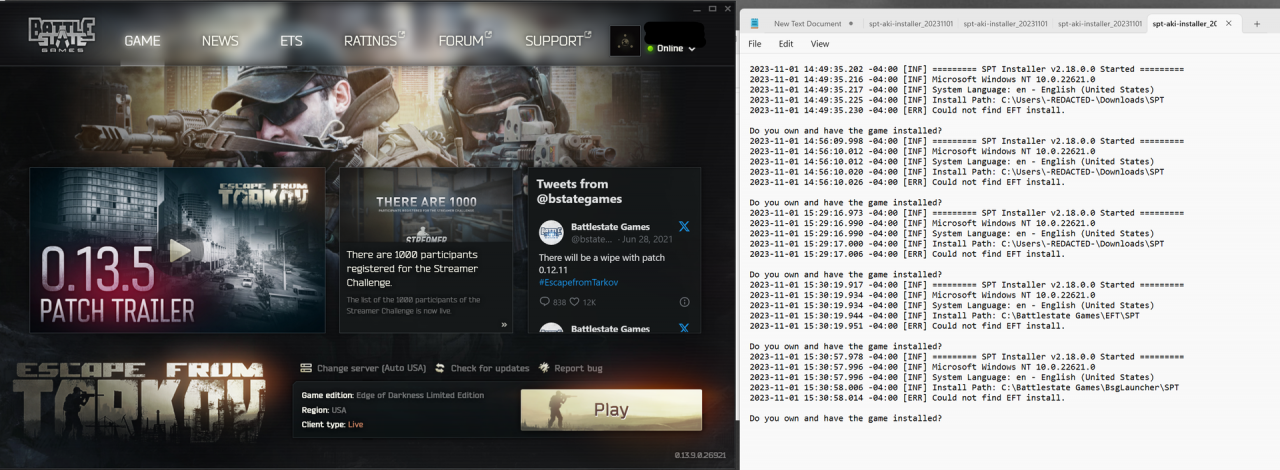Click the X logo on first tweet
The image size is (1280, 470).
point(684,227)
